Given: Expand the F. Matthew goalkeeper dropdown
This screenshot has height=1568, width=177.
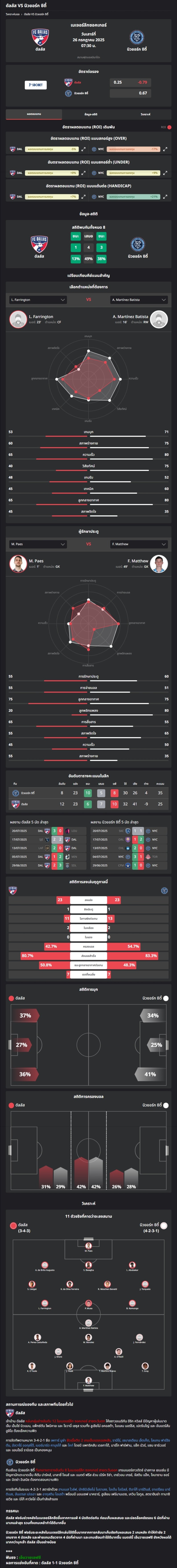Looking at the screenshot, I should click(x=139, y=544).
